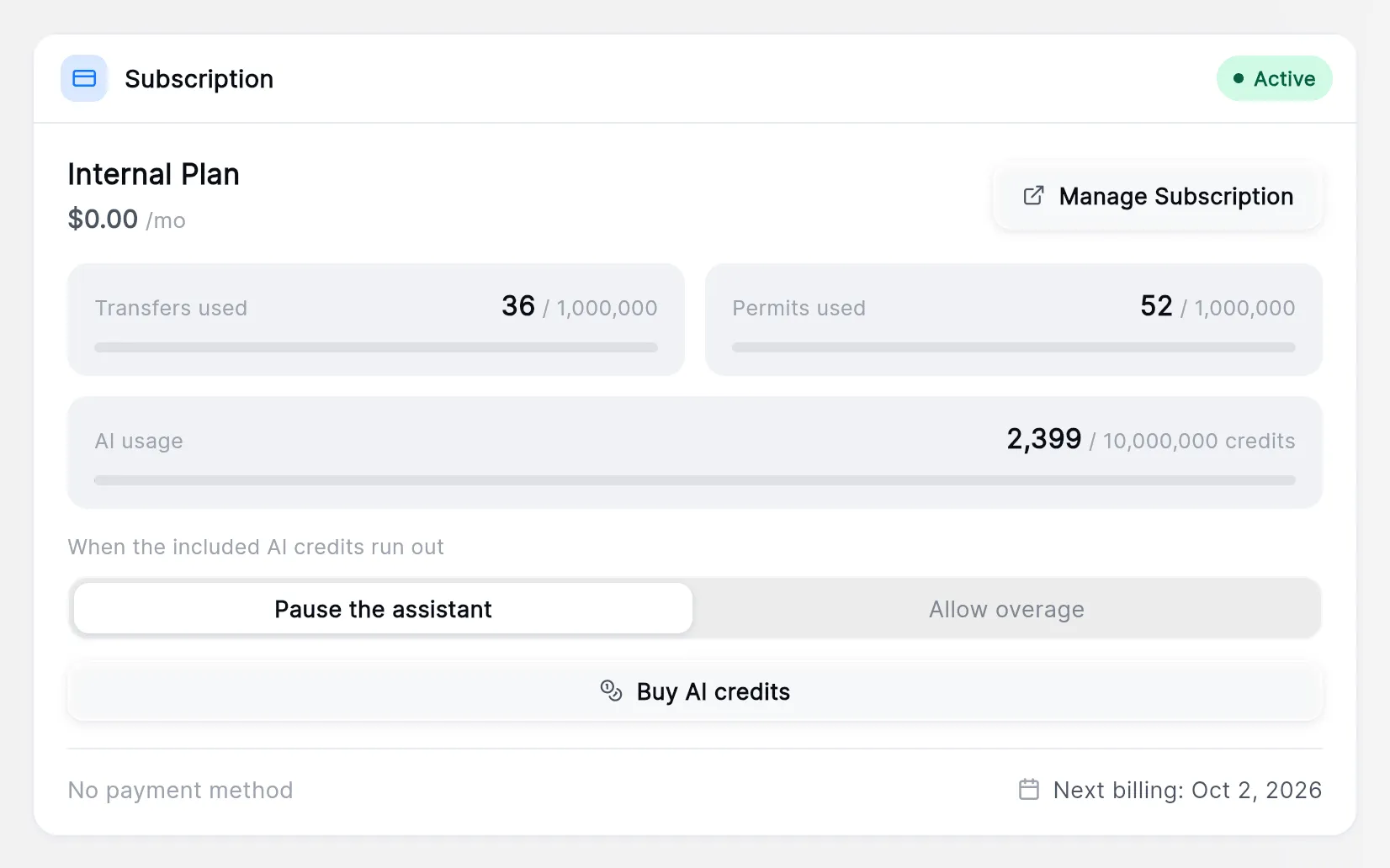
Task: Click the external link icon in Manage Subscription
Action: pyautogui.click(x=1033, y=196)
